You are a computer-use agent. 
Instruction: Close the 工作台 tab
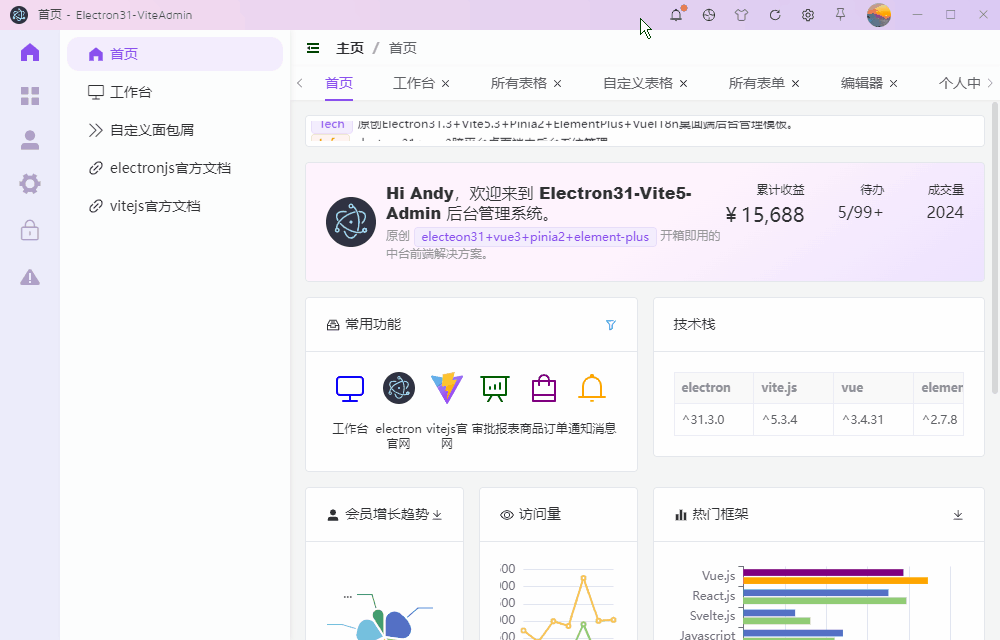445,84
